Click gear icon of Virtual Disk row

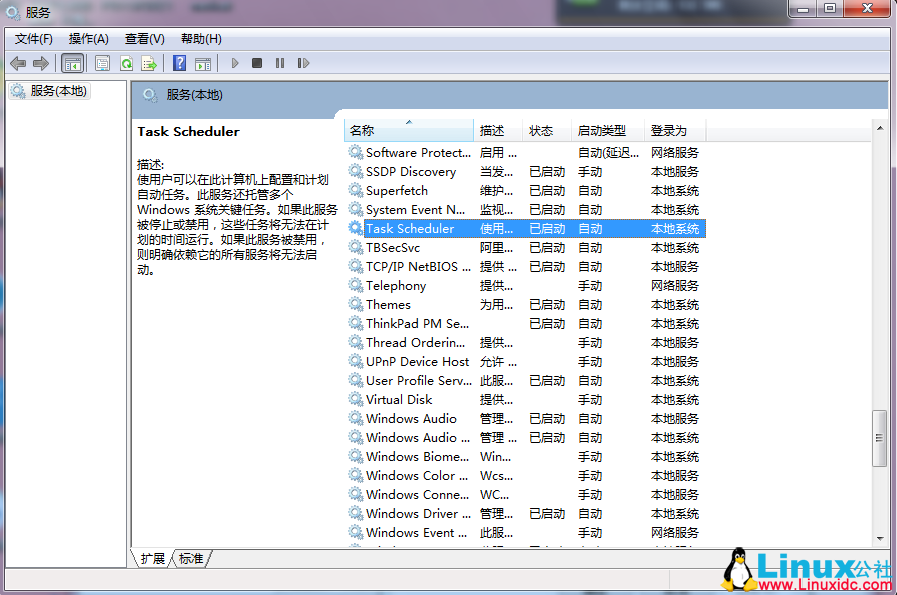click(x=356, y=399)
